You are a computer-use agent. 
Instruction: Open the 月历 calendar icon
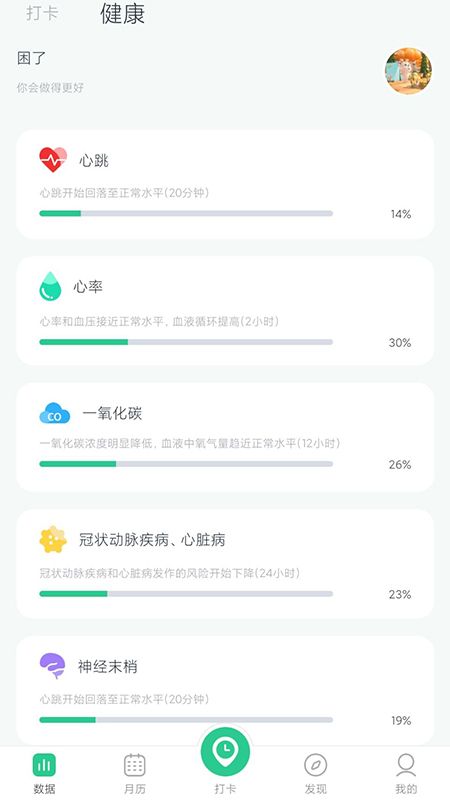point(135,765)
